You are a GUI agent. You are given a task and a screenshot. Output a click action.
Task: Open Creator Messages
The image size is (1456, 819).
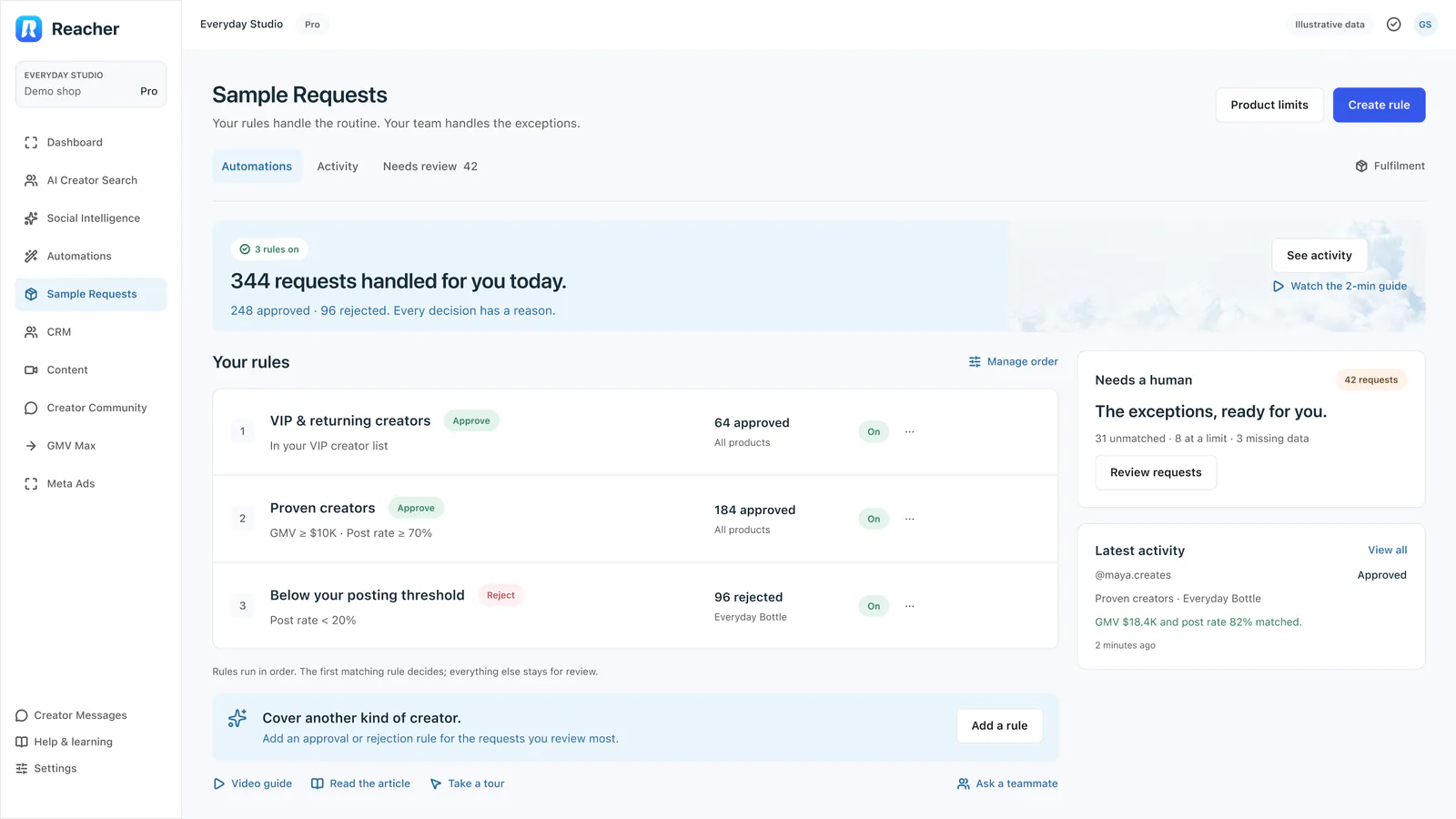coord(71,715)
